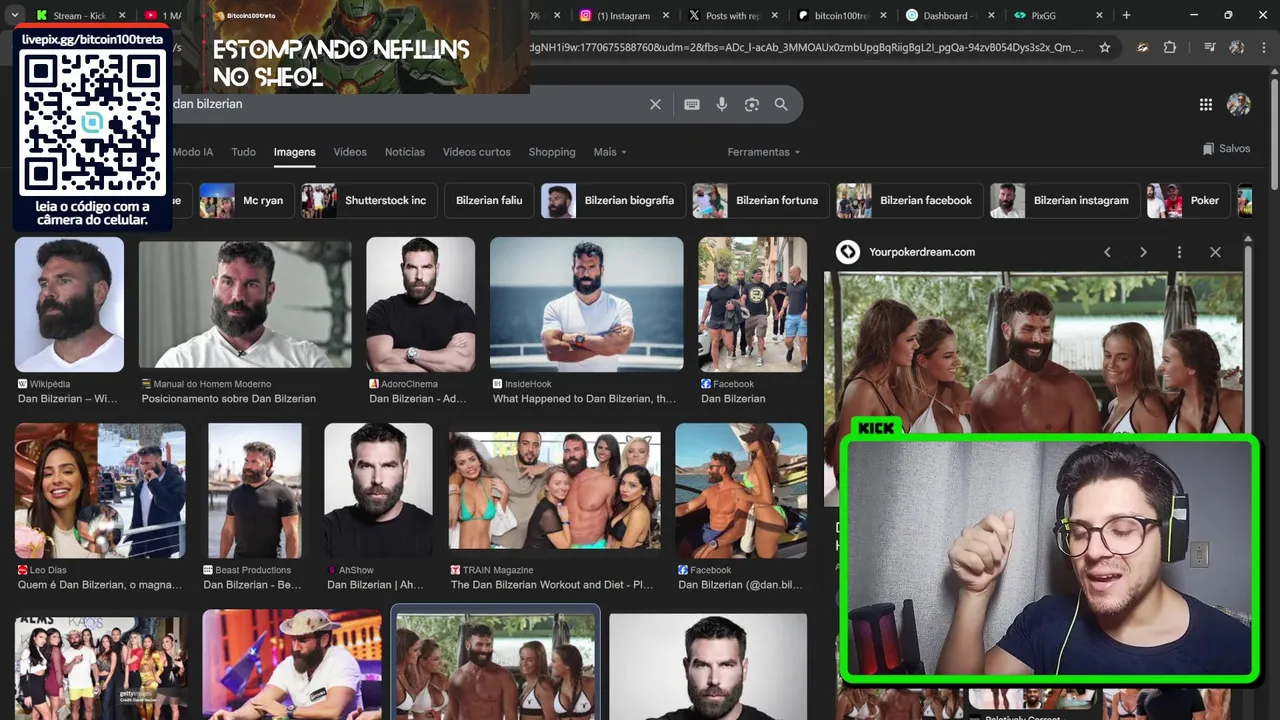Open more options in preview panel
This screenshot has width=1280, height=720.
click(x=1179, y=252)
